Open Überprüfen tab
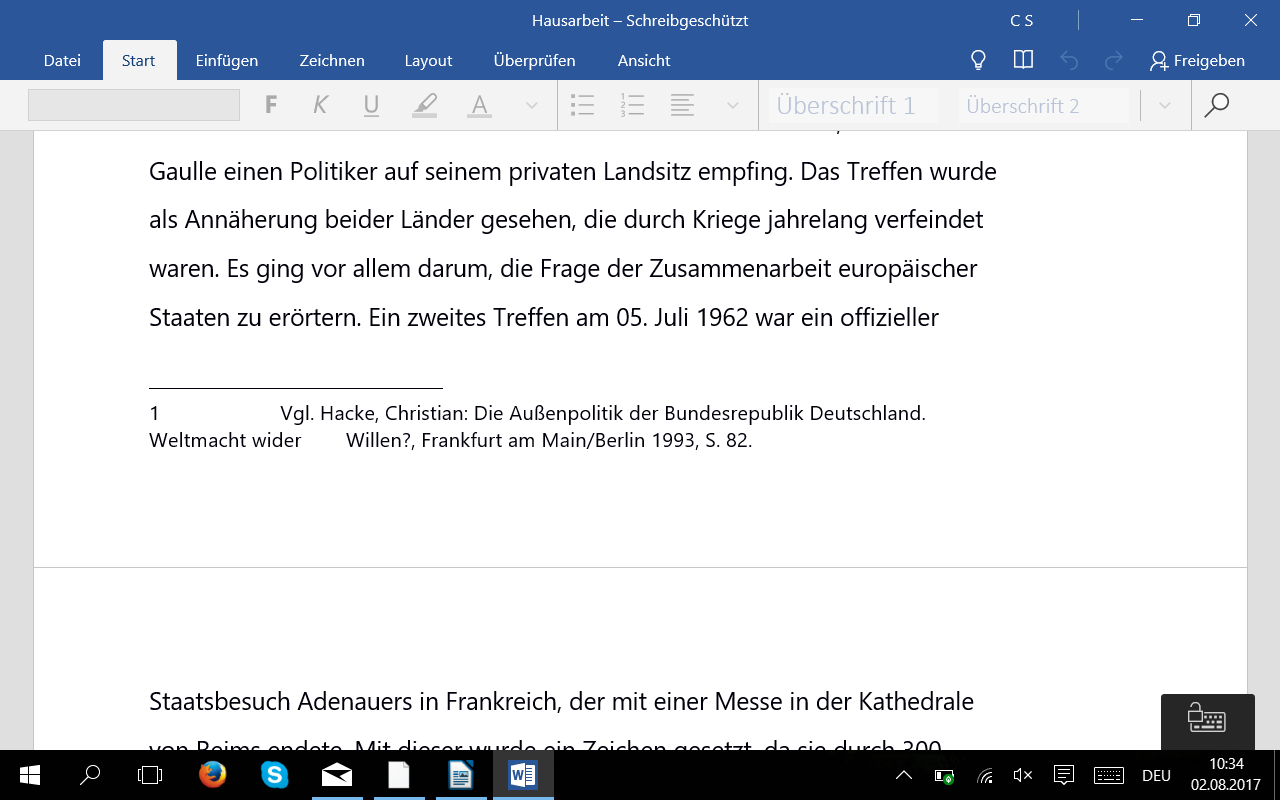Image resolution: width=1280 pixels, height=800 pixels. click(x=535, y=60)
